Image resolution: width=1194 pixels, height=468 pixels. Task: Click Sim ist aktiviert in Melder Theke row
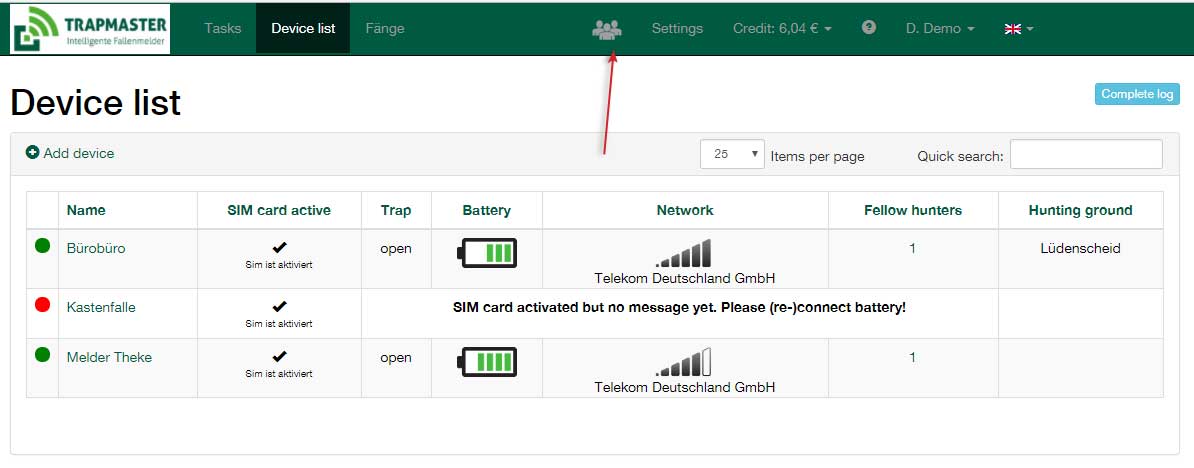point(279,374)
